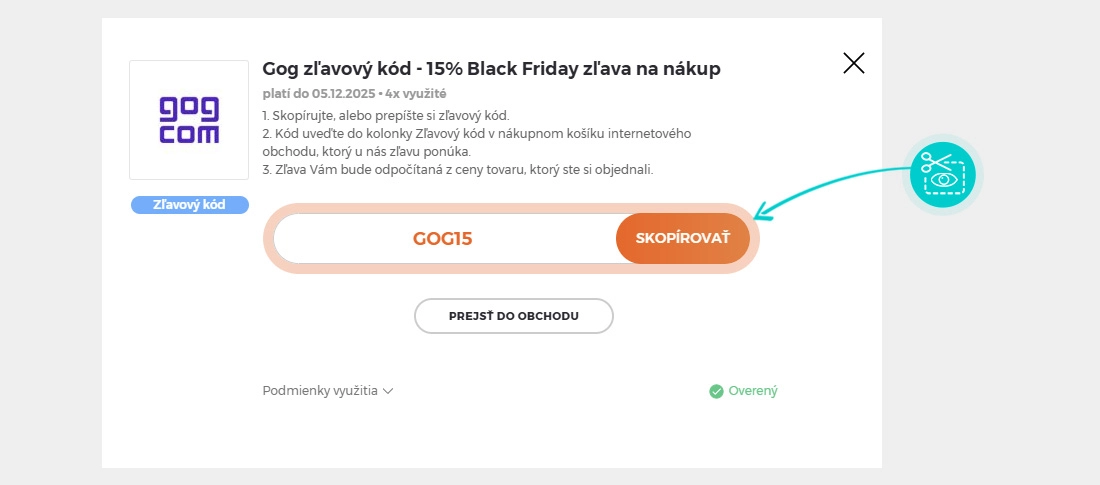Copy the code with the SKOPÍROVAŤ button
The width and height of the screenshot is (1100, 485).
tap(682, 238)
